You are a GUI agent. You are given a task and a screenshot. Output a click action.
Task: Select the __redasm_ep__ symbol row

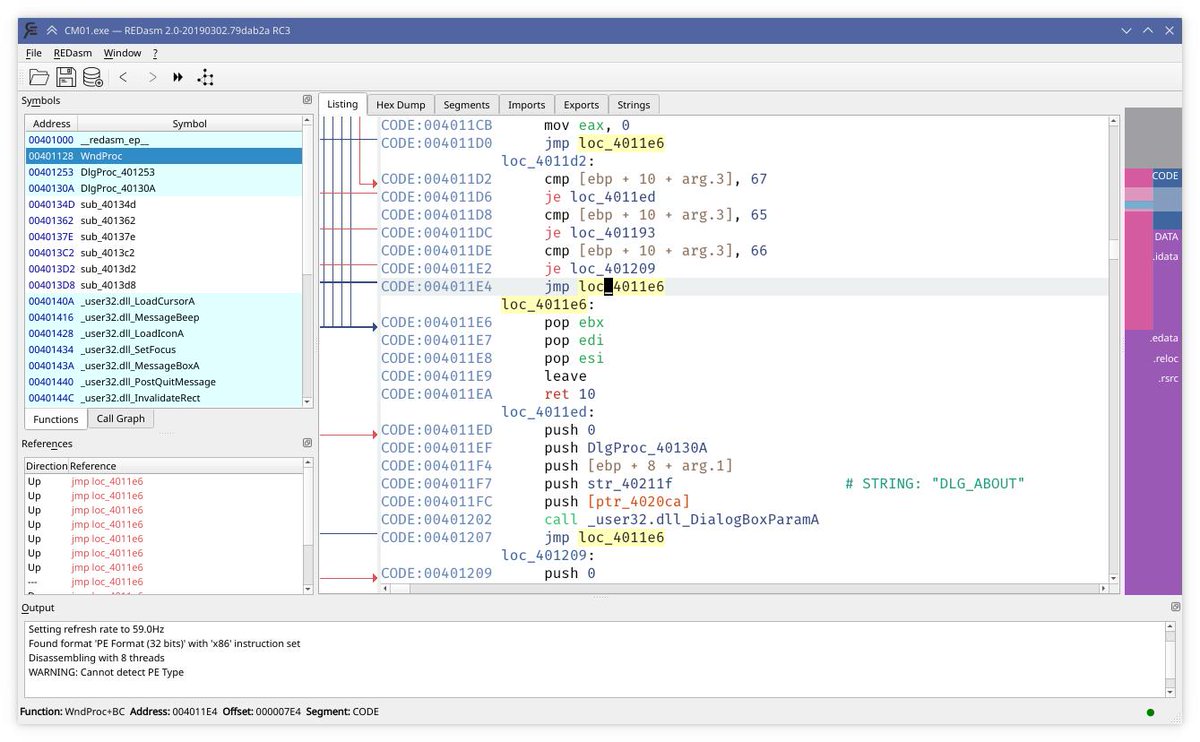click(163, 140)
